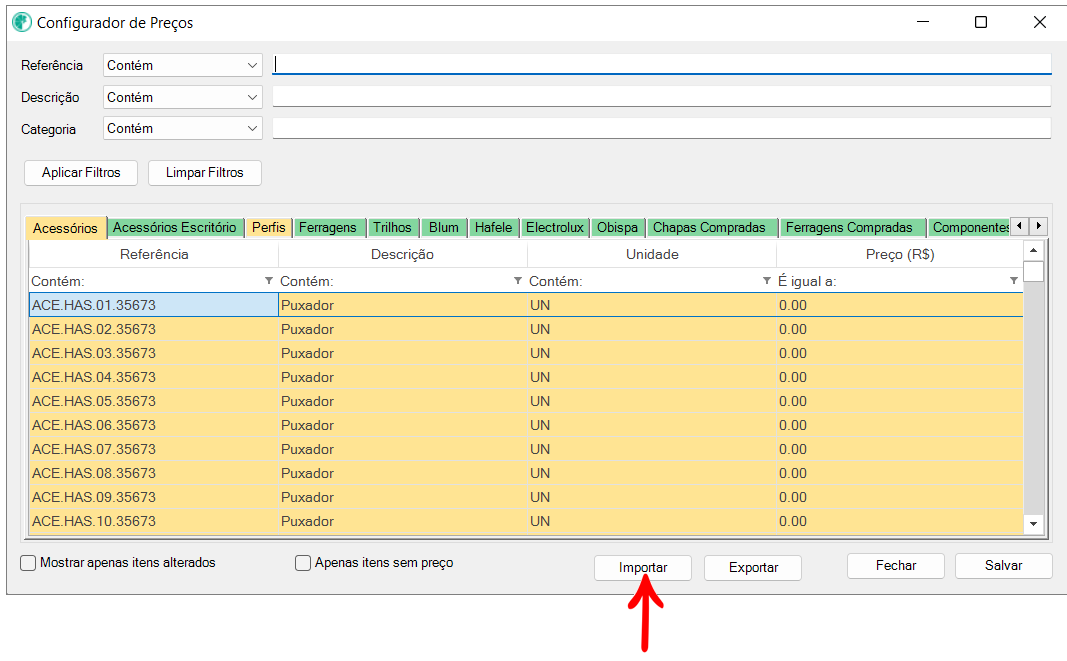This screenshot has height=661, width=1067.
Task: Open the partially visible Componentes tab
Action: [x=969, y=227]
